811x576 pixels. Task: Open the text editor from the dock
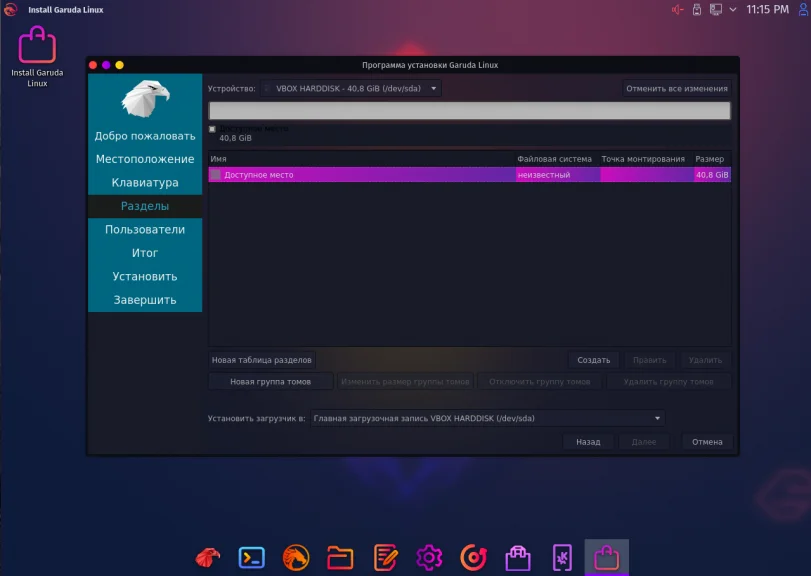point(386,557)
